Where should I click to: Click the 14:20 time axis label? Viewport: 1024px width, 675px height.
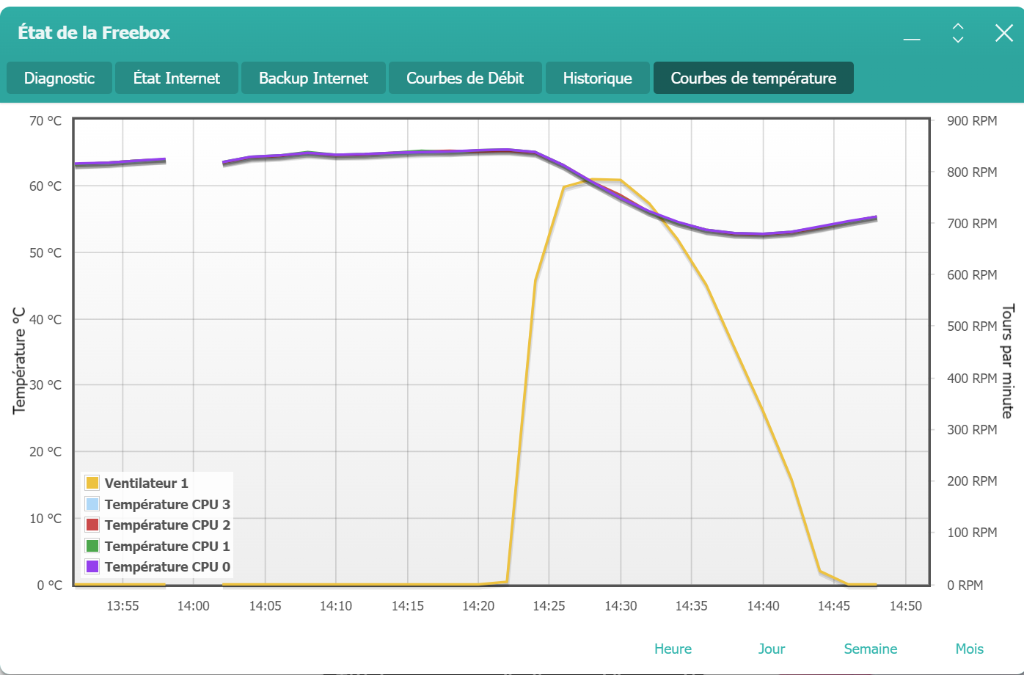(479, 606)
